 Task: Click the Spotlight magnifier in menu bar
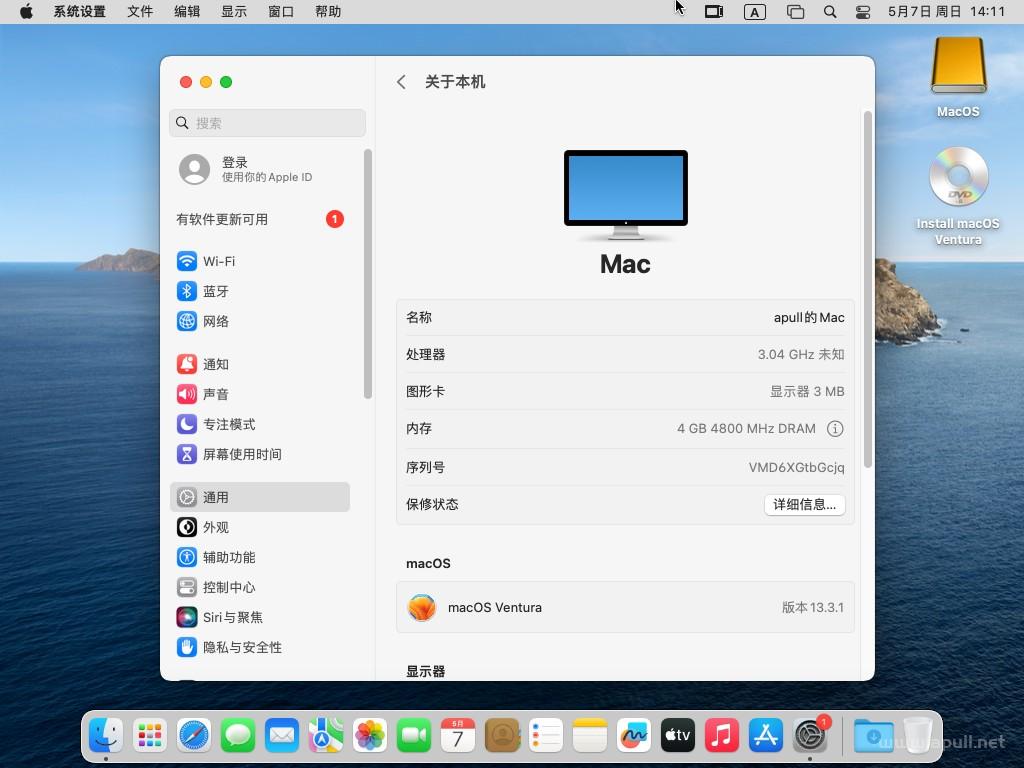830,12
